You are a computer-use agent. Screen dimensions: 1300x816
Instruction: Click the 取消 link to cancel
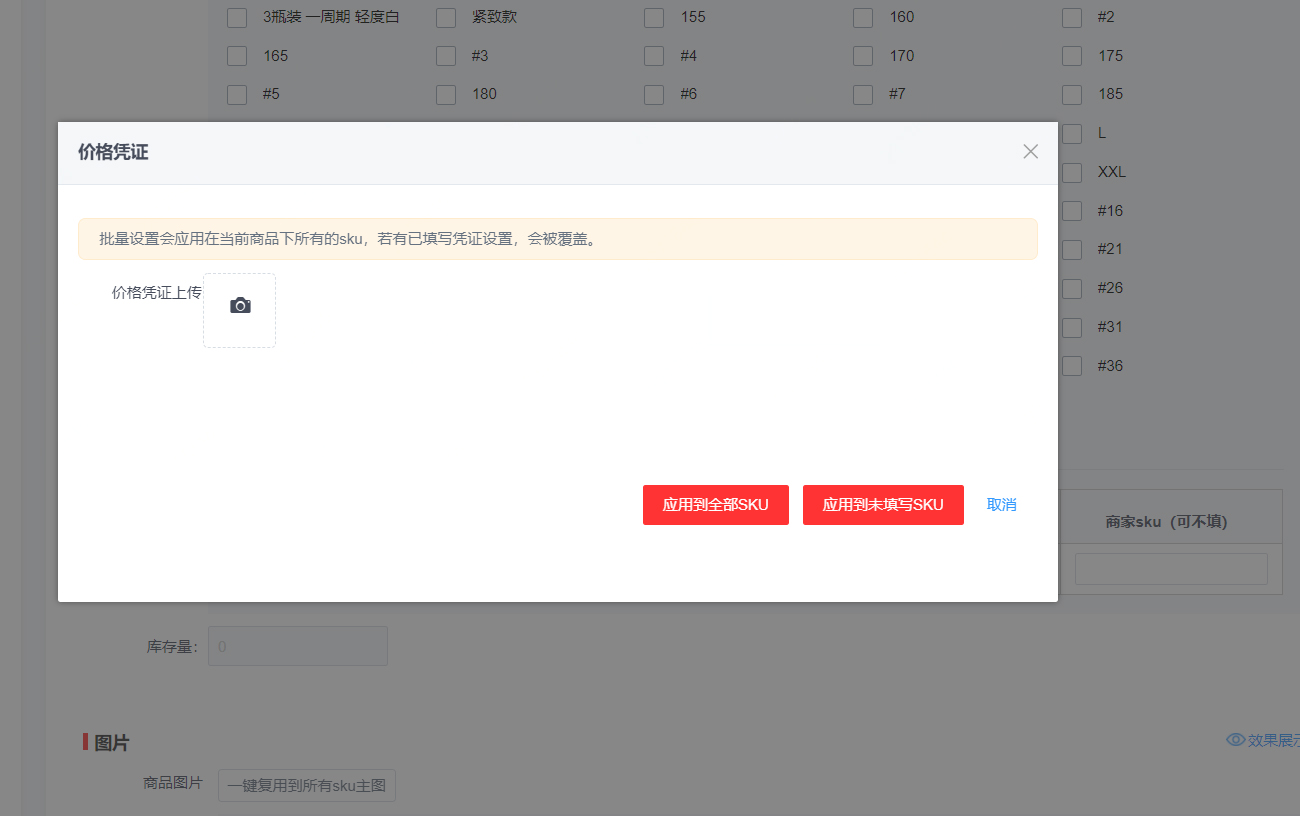1001,505
